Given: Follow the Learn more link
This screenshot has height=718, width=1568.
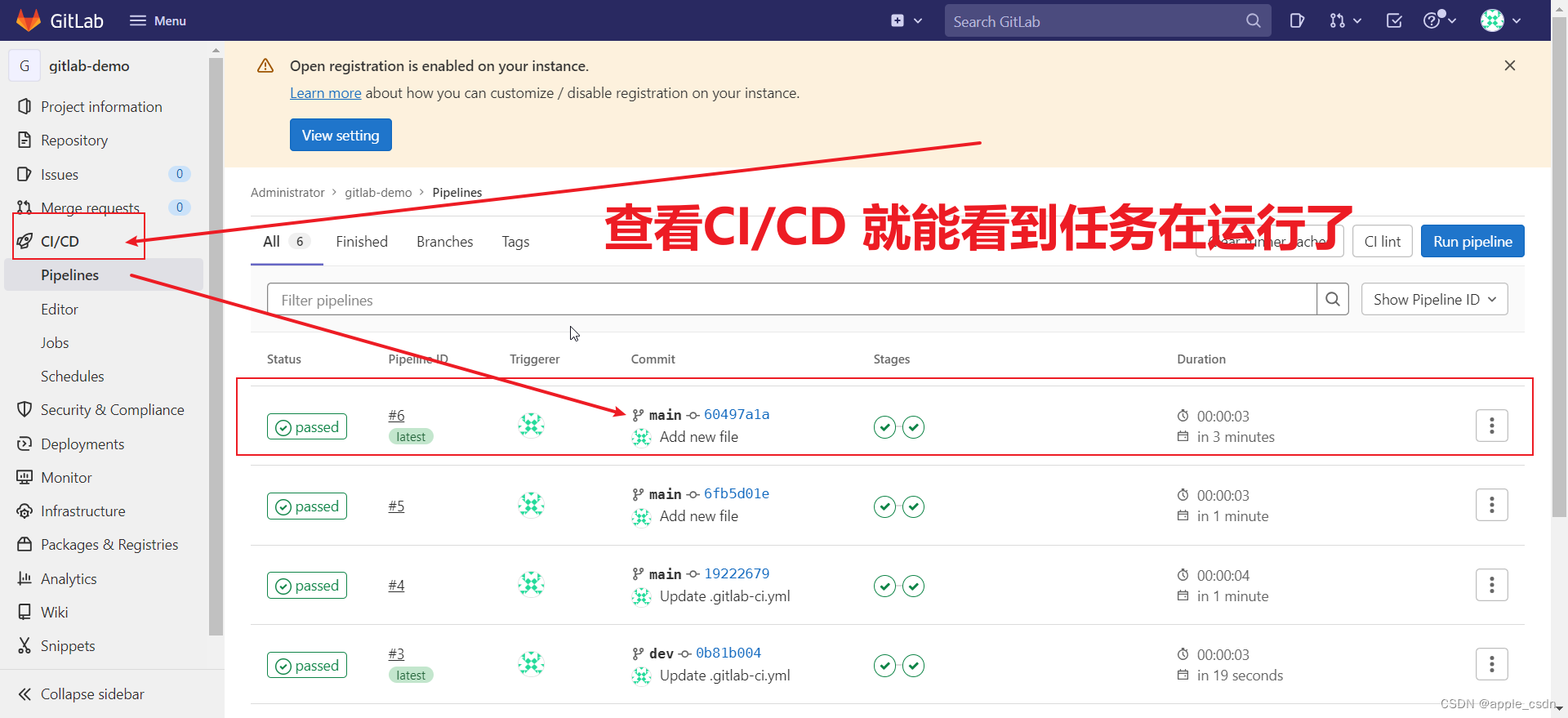Looking at the screenshot, I should pyautogui.click(x=325, y=93).
